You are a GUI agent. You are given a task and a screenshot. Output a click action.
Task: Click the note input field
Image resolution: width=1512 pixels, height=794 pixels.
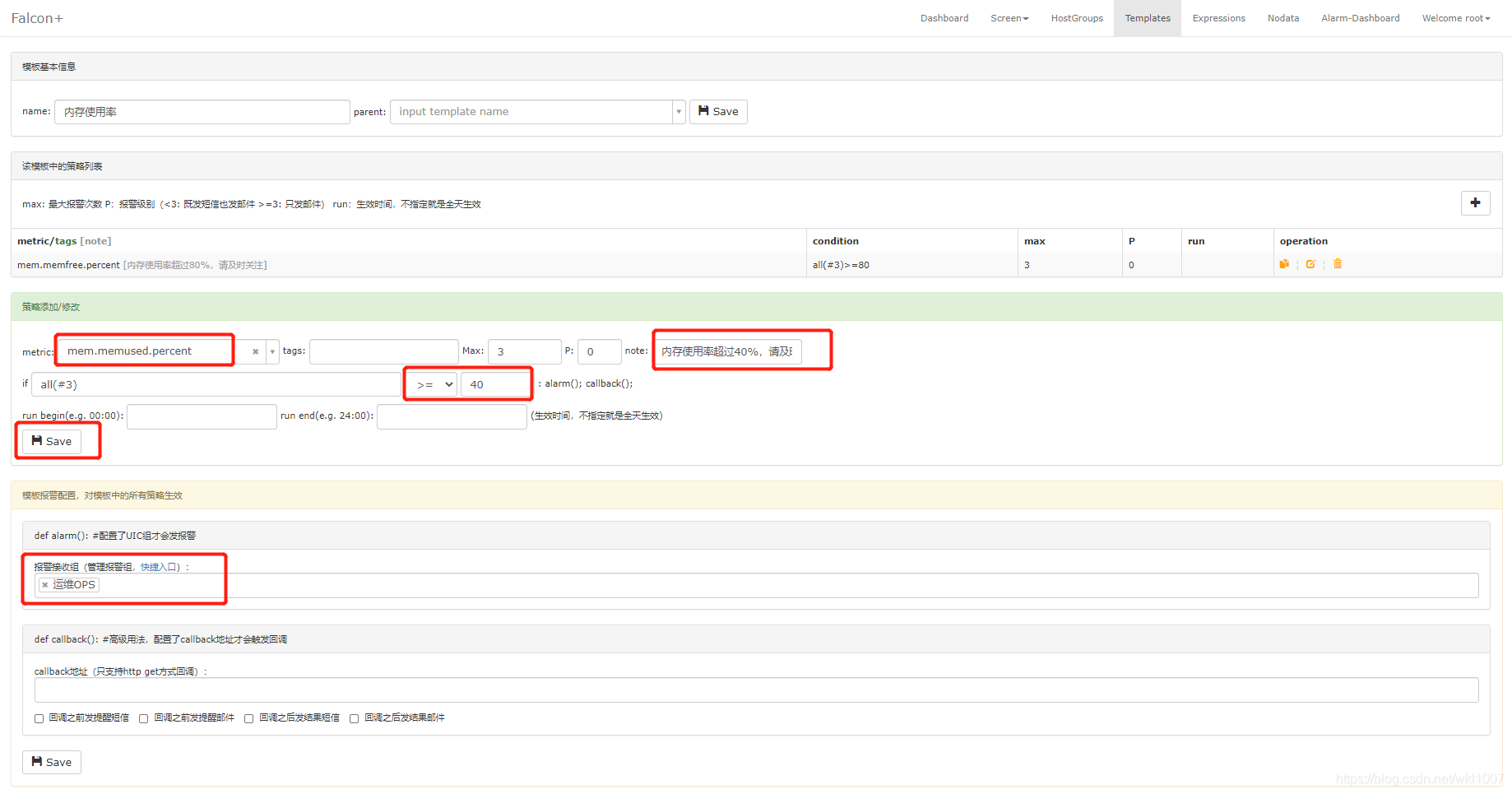point(728,351)
